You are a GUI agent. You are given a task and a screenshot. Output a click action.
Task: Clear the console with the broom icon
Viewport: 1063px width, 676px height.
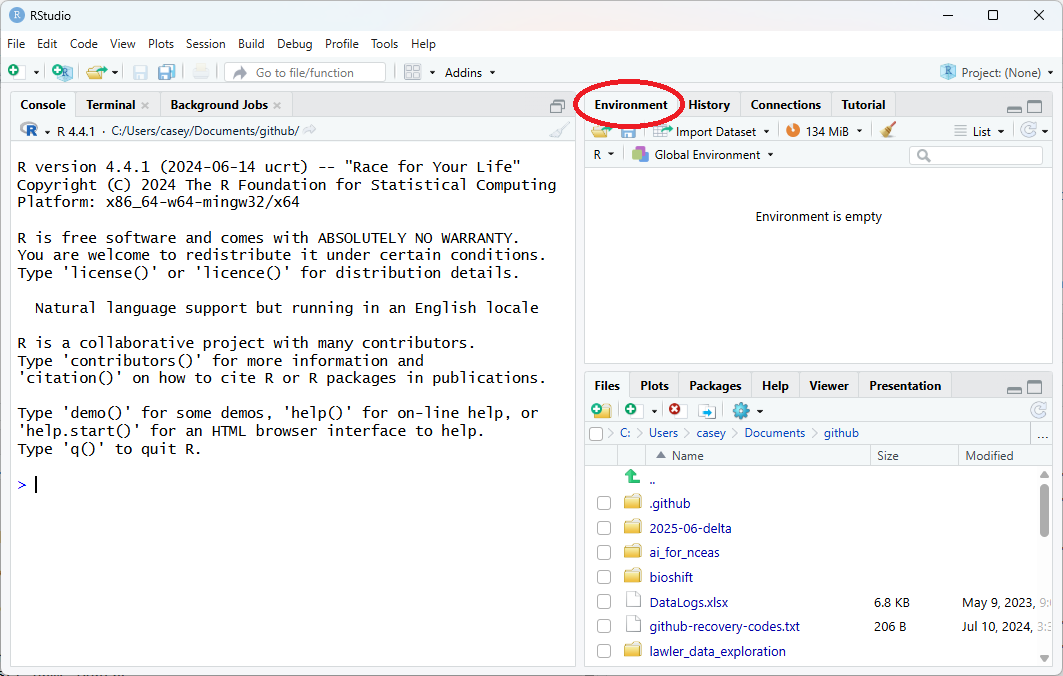559,131
